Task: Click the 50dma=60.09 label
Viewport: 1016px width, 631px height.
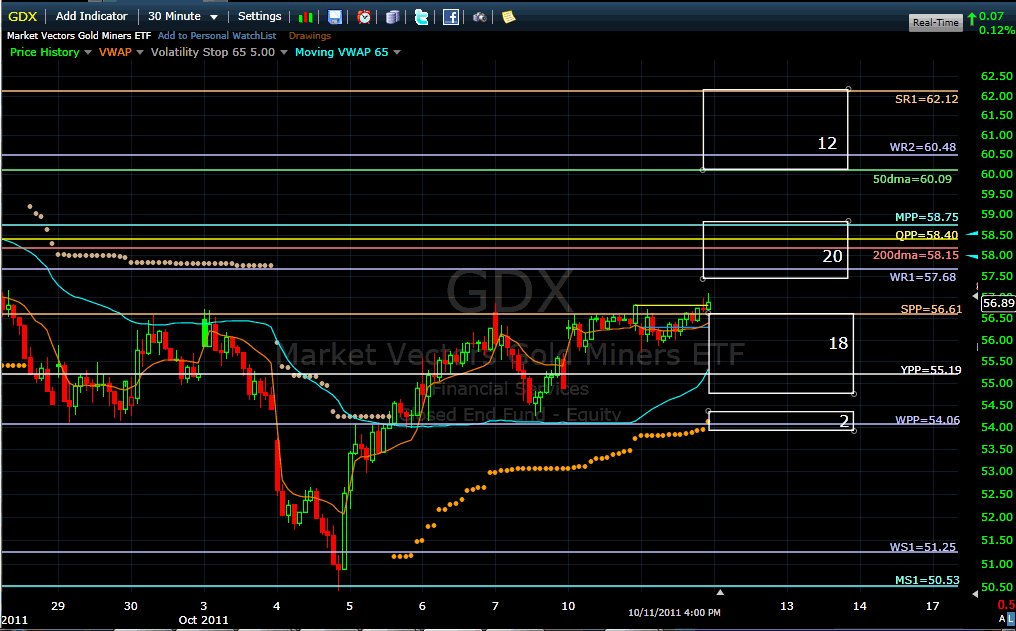Action: [912, 179]
